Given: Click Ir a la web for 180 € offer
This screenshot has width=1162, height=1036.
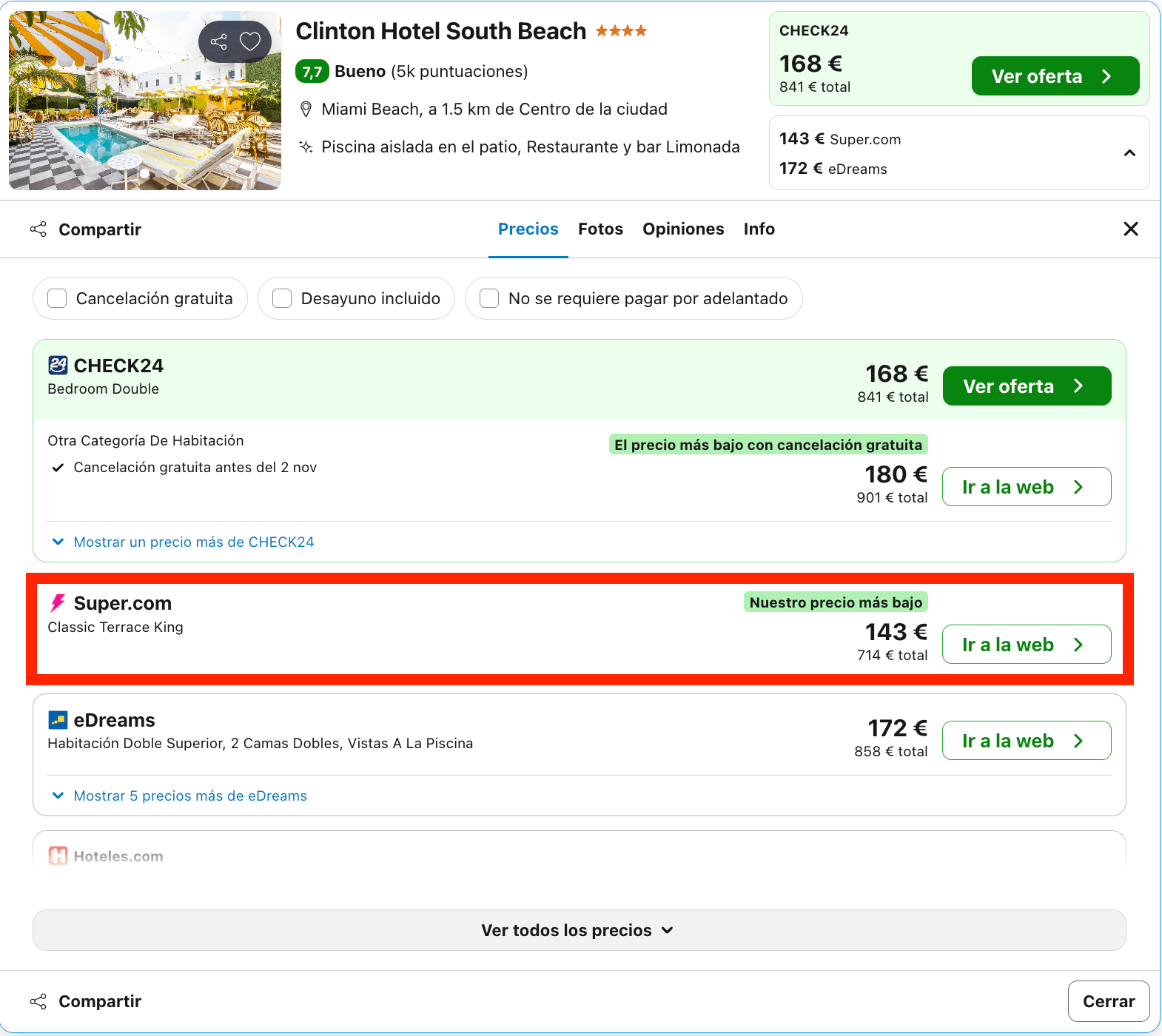Looking at the screenshot, I should [1027, 487].
